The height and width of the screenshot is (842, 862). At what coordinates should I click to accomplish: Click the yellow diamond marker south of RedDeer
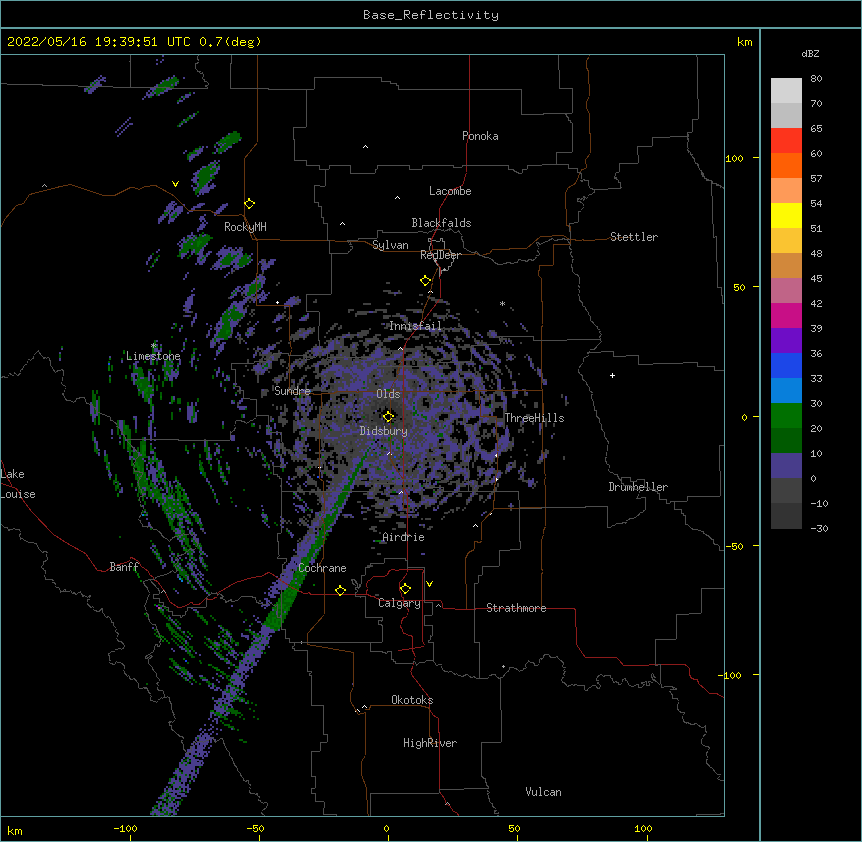coord(425,280)
